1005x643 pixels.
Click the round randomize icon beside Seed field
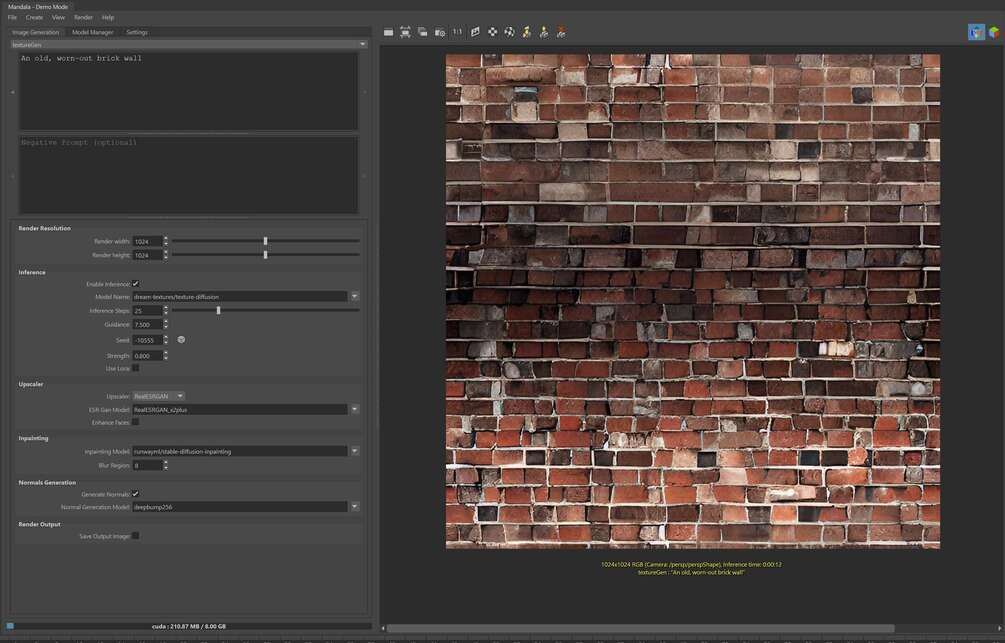[181, 340]
